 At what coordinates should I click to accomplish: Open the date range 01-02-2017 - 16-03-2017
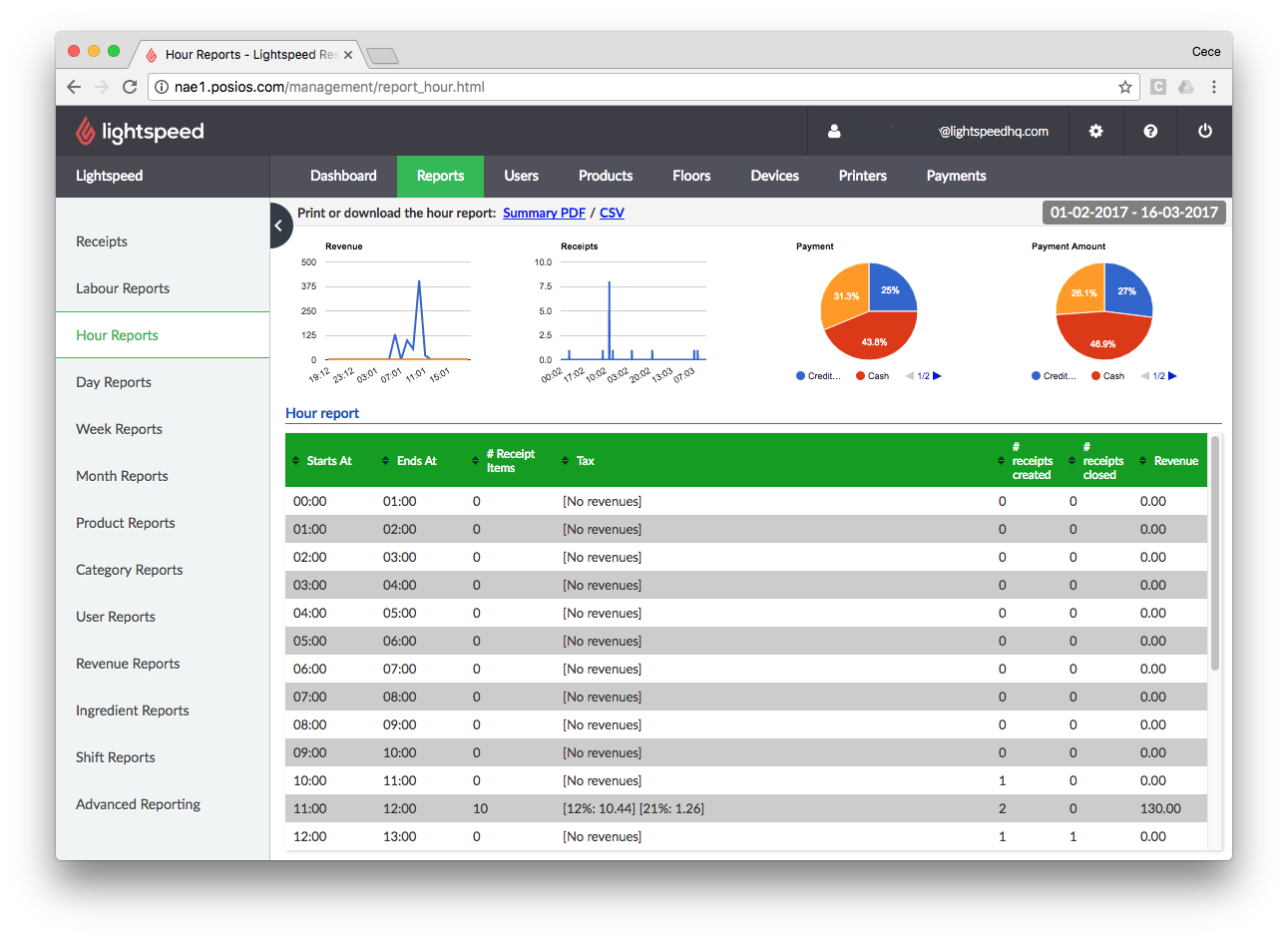point(1133,213)
